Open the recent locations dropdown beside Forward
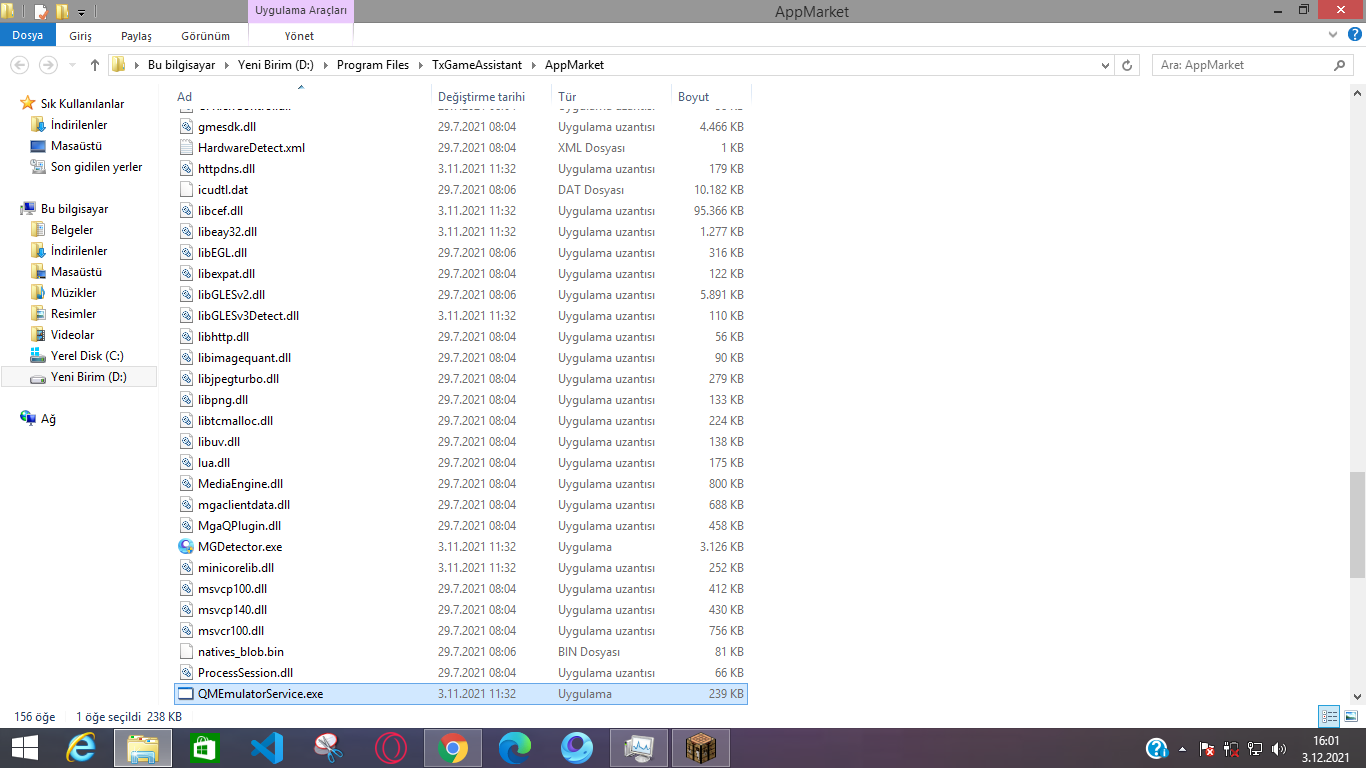 (70, 65)
